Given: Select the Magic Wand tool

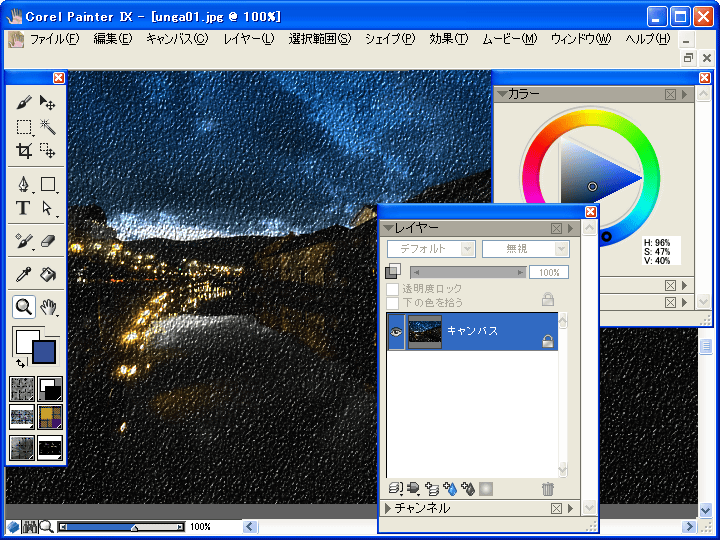Looking at the screenshot, I should click(48, 127).
